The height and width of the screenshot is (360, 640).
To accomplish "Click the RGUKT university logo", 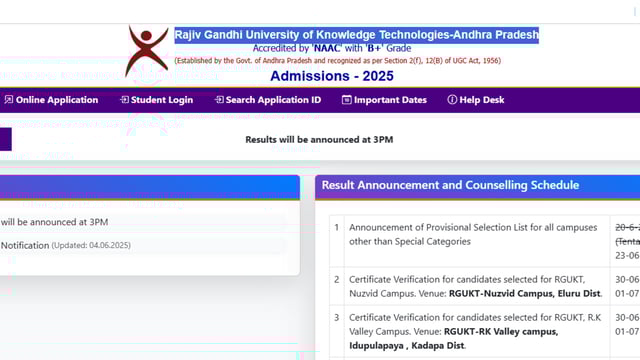I will pyautogui.click(x=147, y=51).
